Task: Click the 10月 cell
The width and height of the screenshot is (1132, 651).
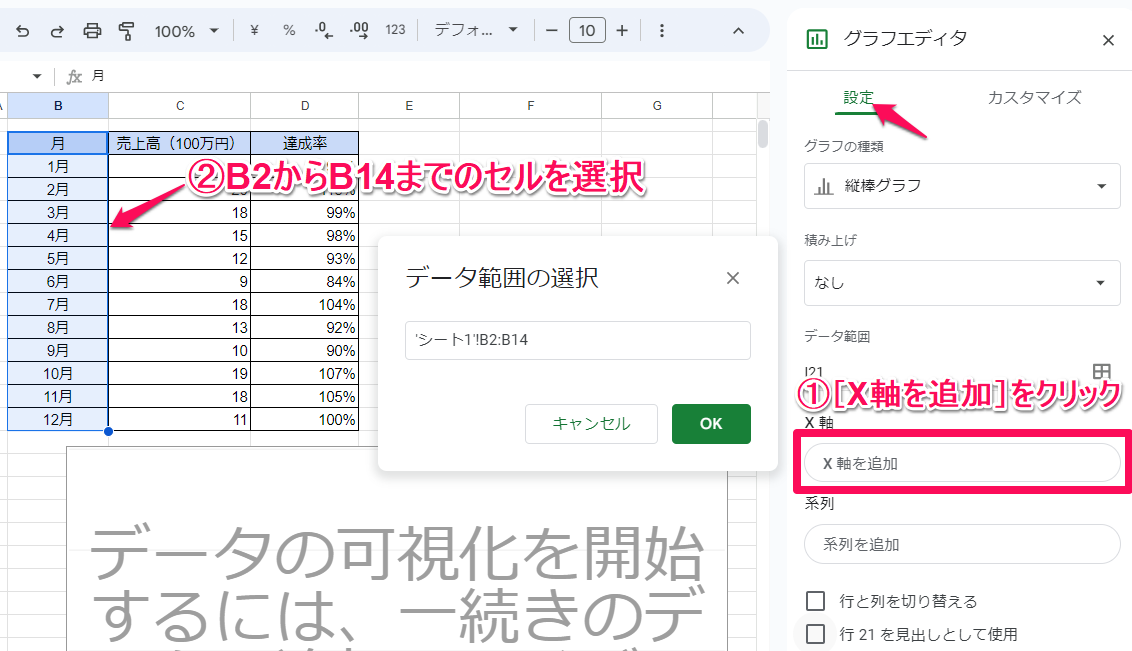Action: pyautogui.click(x=58, y=373)
